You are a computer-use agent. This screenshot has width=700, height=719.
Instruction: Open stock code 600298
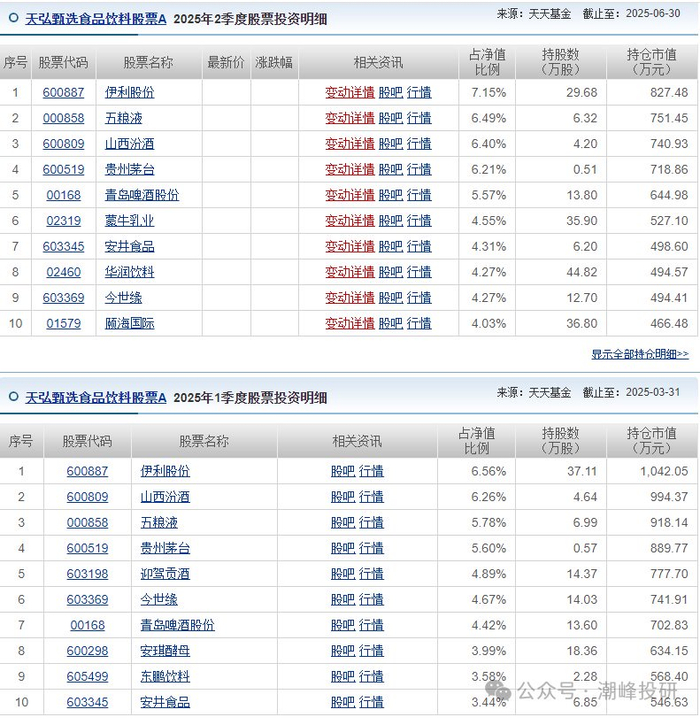pyautogui.click(x=87, y=651)
